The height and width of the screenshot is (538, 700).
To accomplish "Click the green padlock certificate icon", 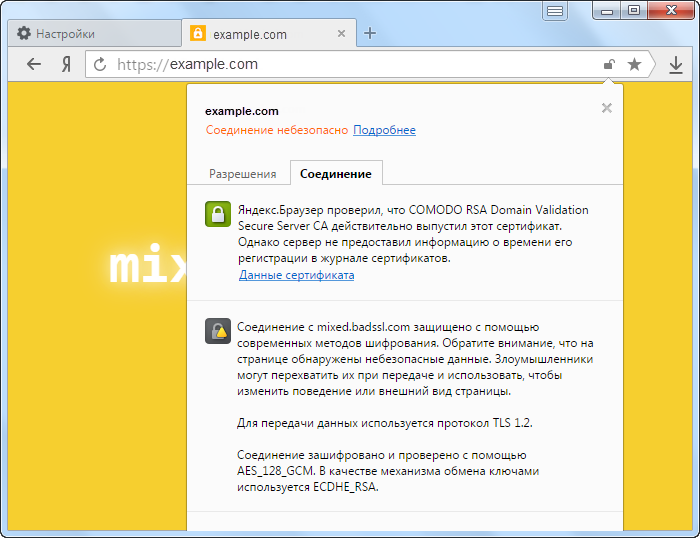I will (x=218, y=214).
